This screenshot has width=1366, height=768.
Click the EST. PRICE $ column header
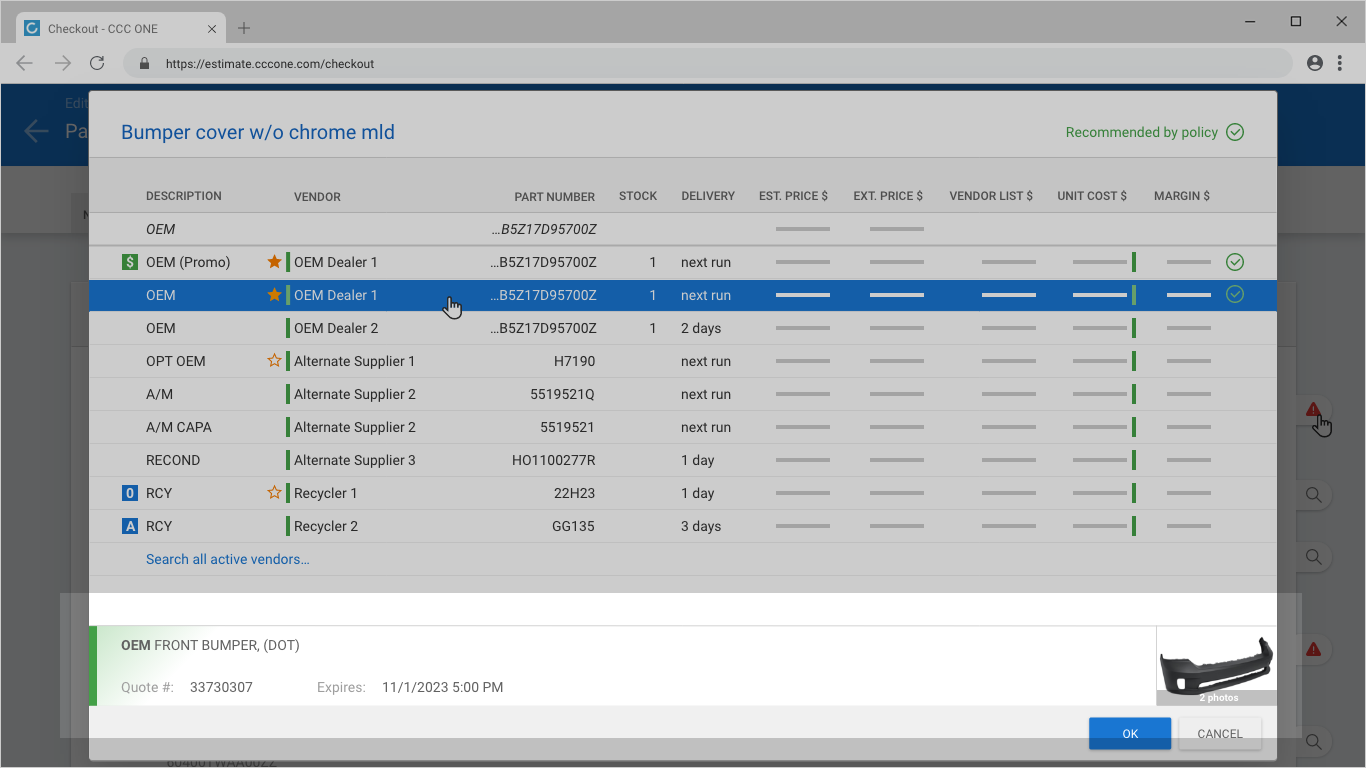793,196
